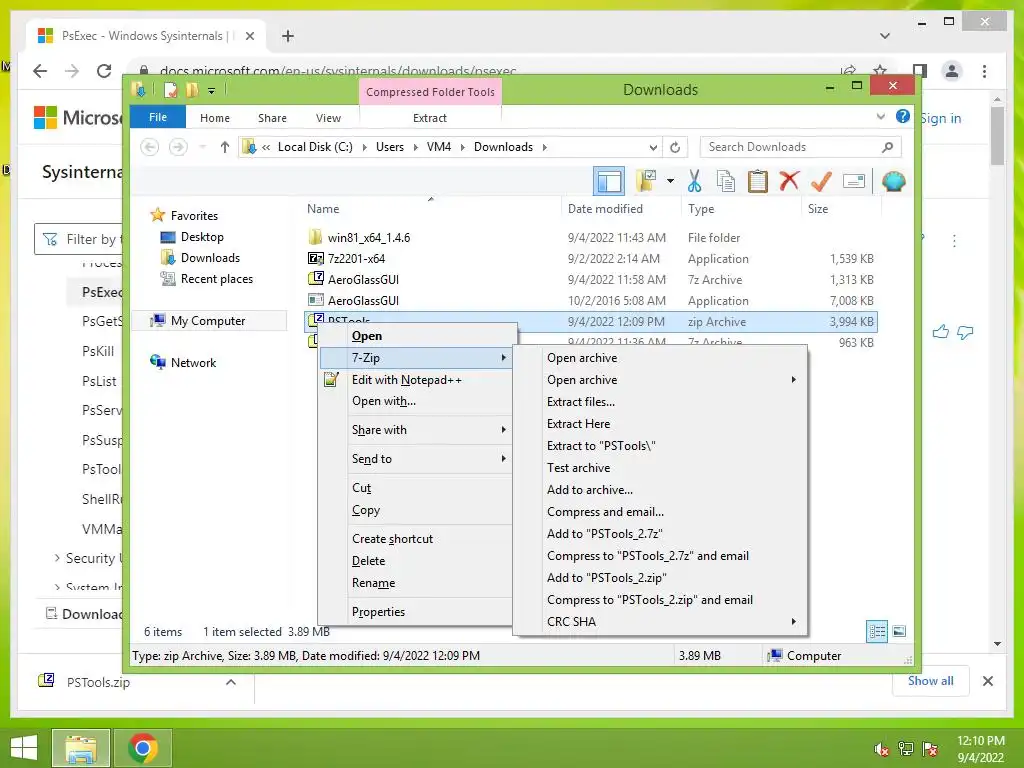1024x768 pixels.
Task: Click the orange checkmark Properties icon
Action: [821, 181]
